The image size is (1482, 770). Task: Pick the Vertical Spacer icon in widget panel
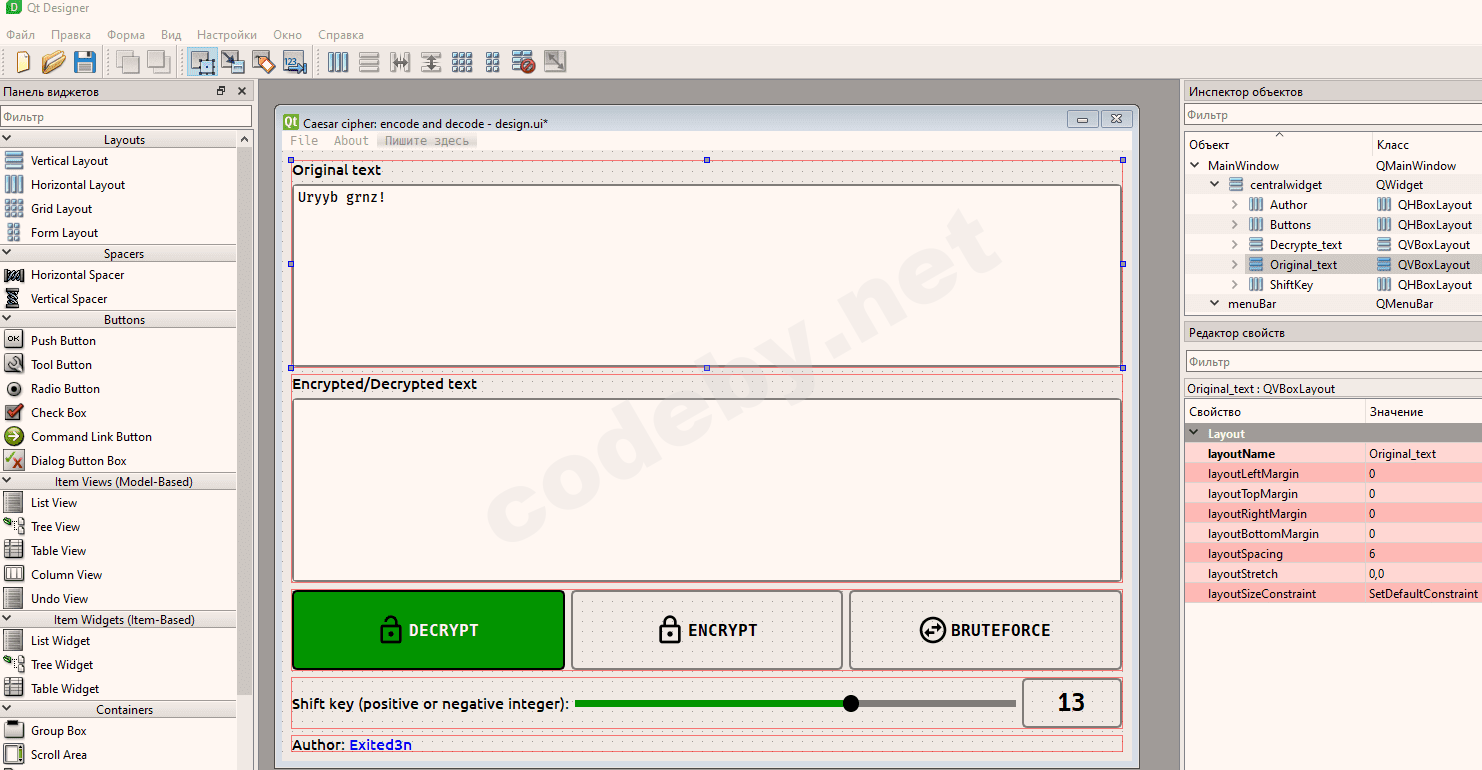tap(14, 298)
